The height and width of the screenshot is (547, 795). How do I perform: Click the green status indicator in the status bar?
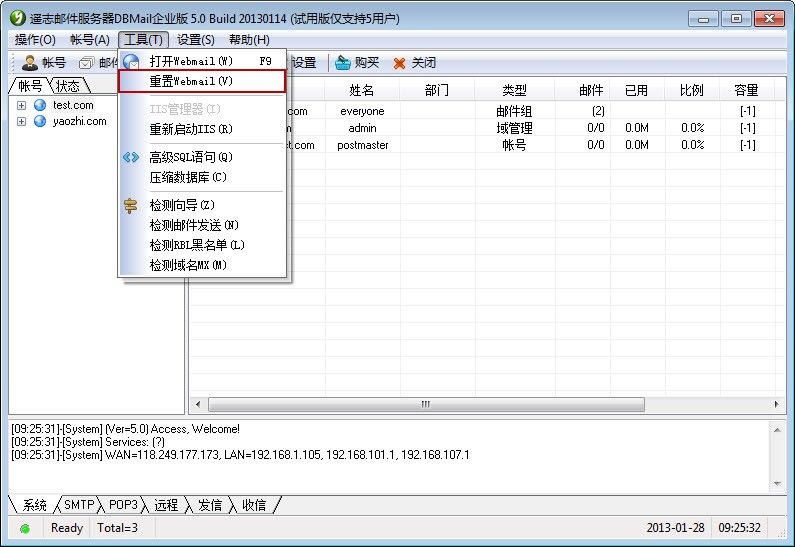tap(25, 529)
